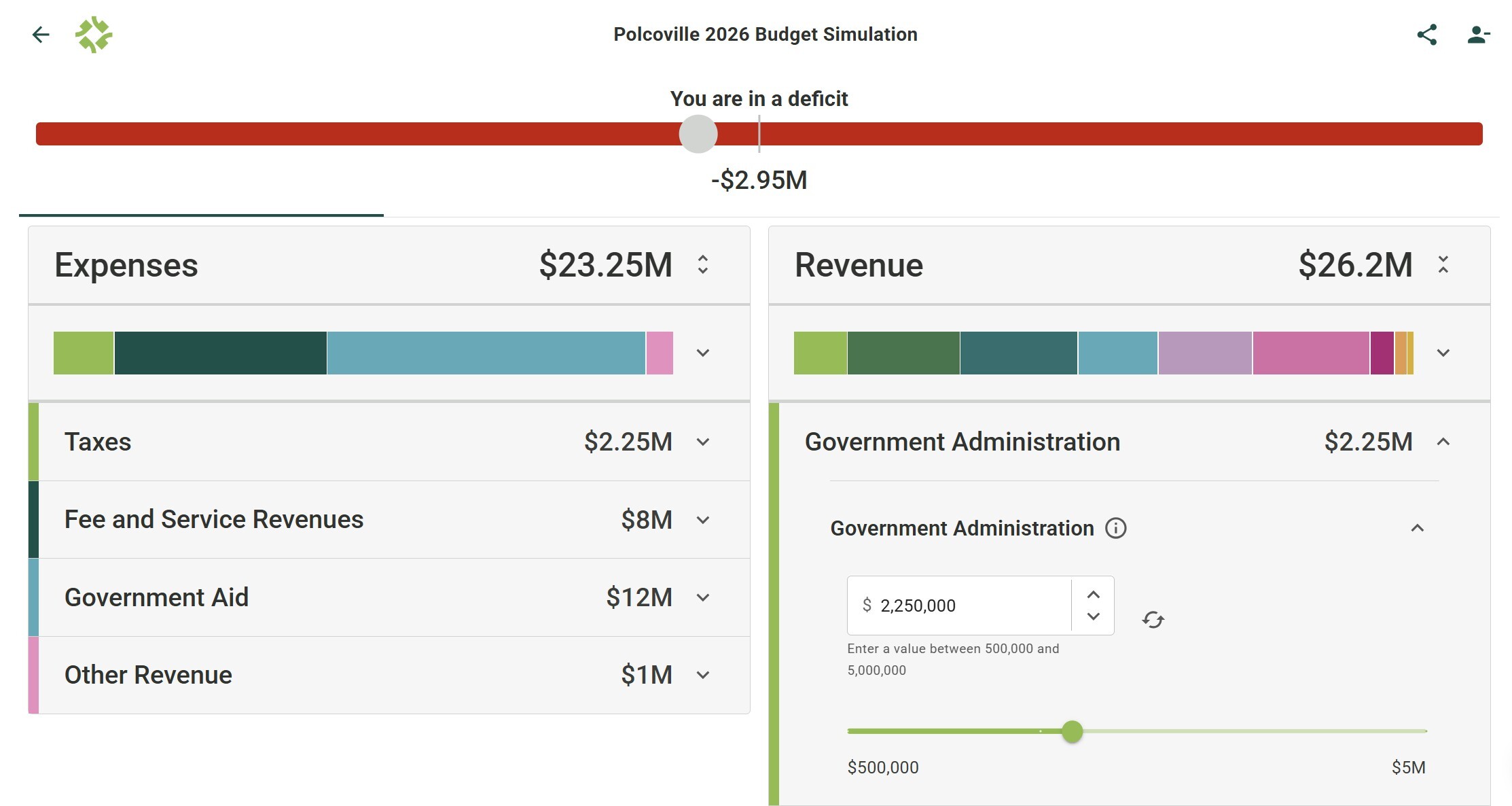Click the Polcoville 2026 Budget Simulation title
Image resolution: width=1512 pixels, height=806 pixels.
pyautogui.click(x=766, y=35)
